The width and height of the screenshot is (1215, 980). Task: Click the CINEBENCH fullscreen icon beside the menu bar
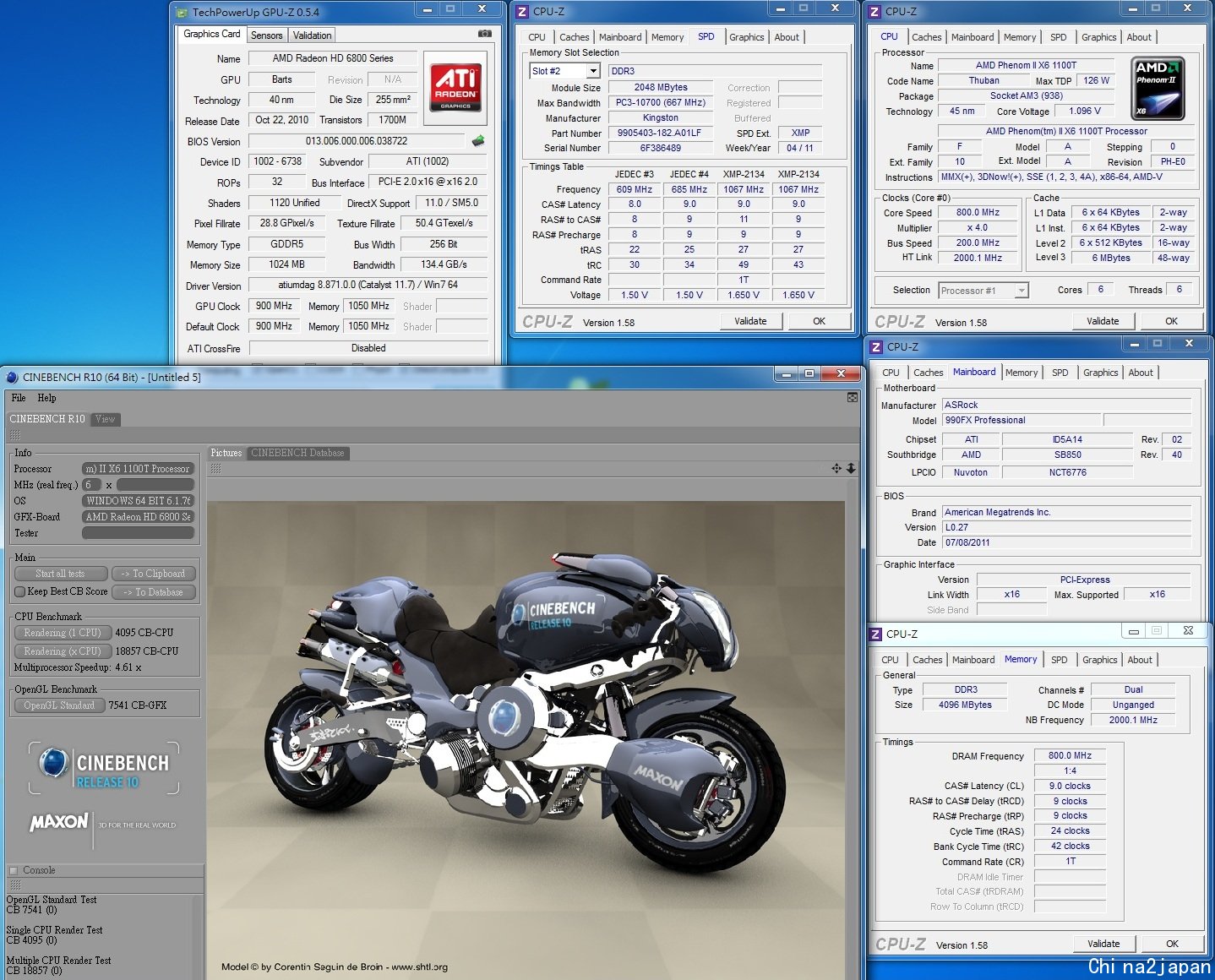pyautogui.click(x=853, y=397)
